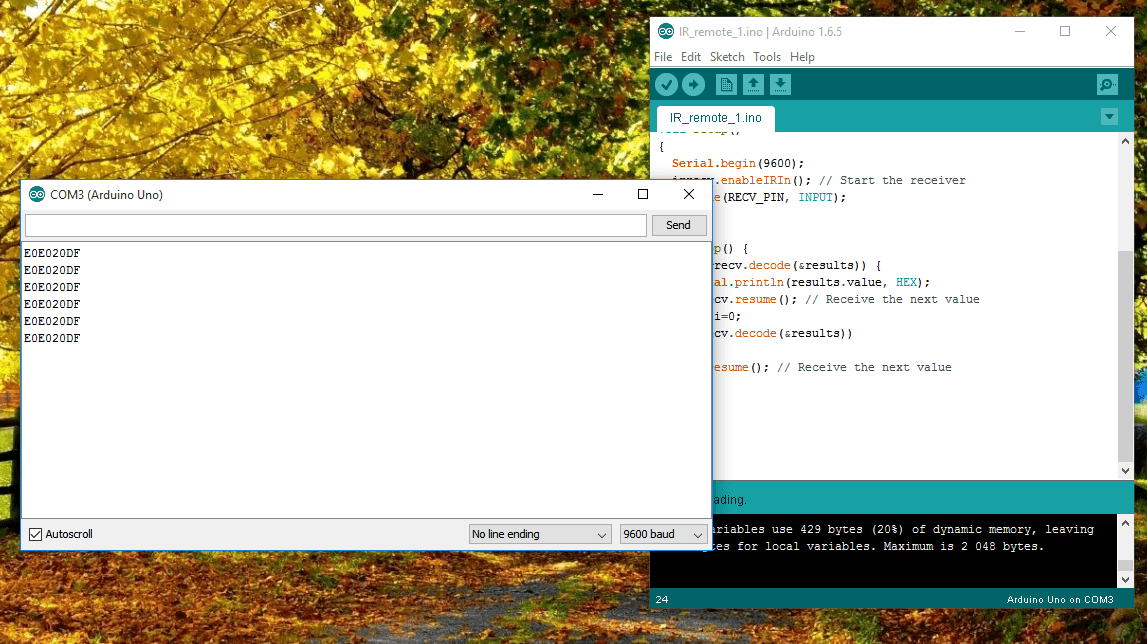This screenshot has width=1147, height=644.
Task: Click Arduino logo in COM3 title bar
Action: [x=37, y=194]
